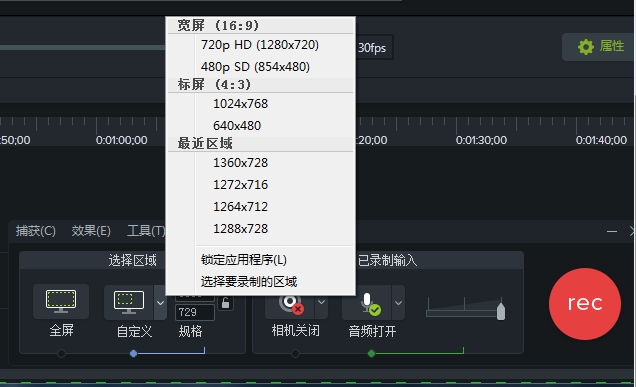This screenshot has width=636, height=387.
Task: Open the 捕获(C) menu
Action: coord(36,231)
